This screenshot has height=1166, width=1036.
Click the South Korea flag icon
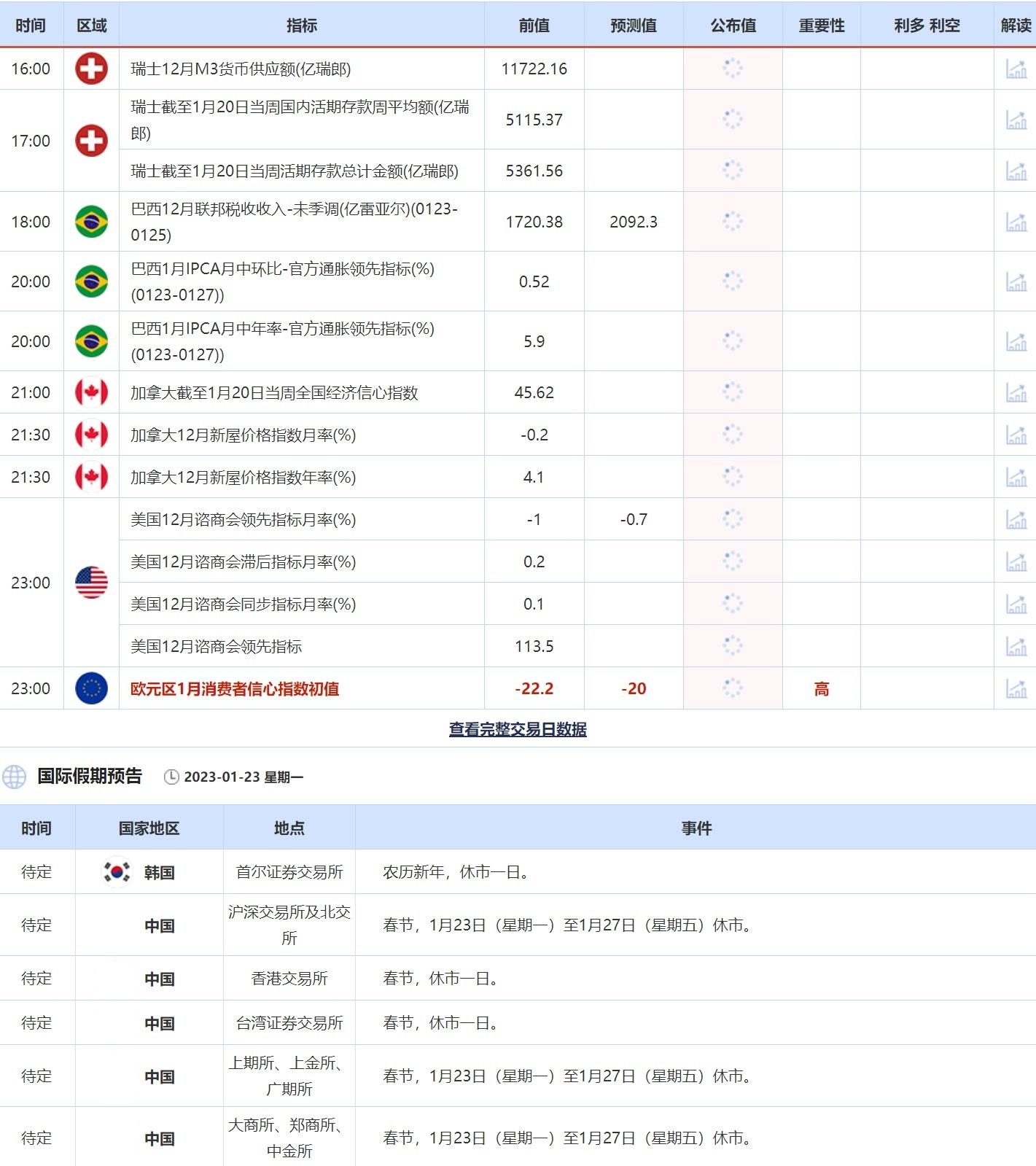pyautogui.click(x=116, y=871)
